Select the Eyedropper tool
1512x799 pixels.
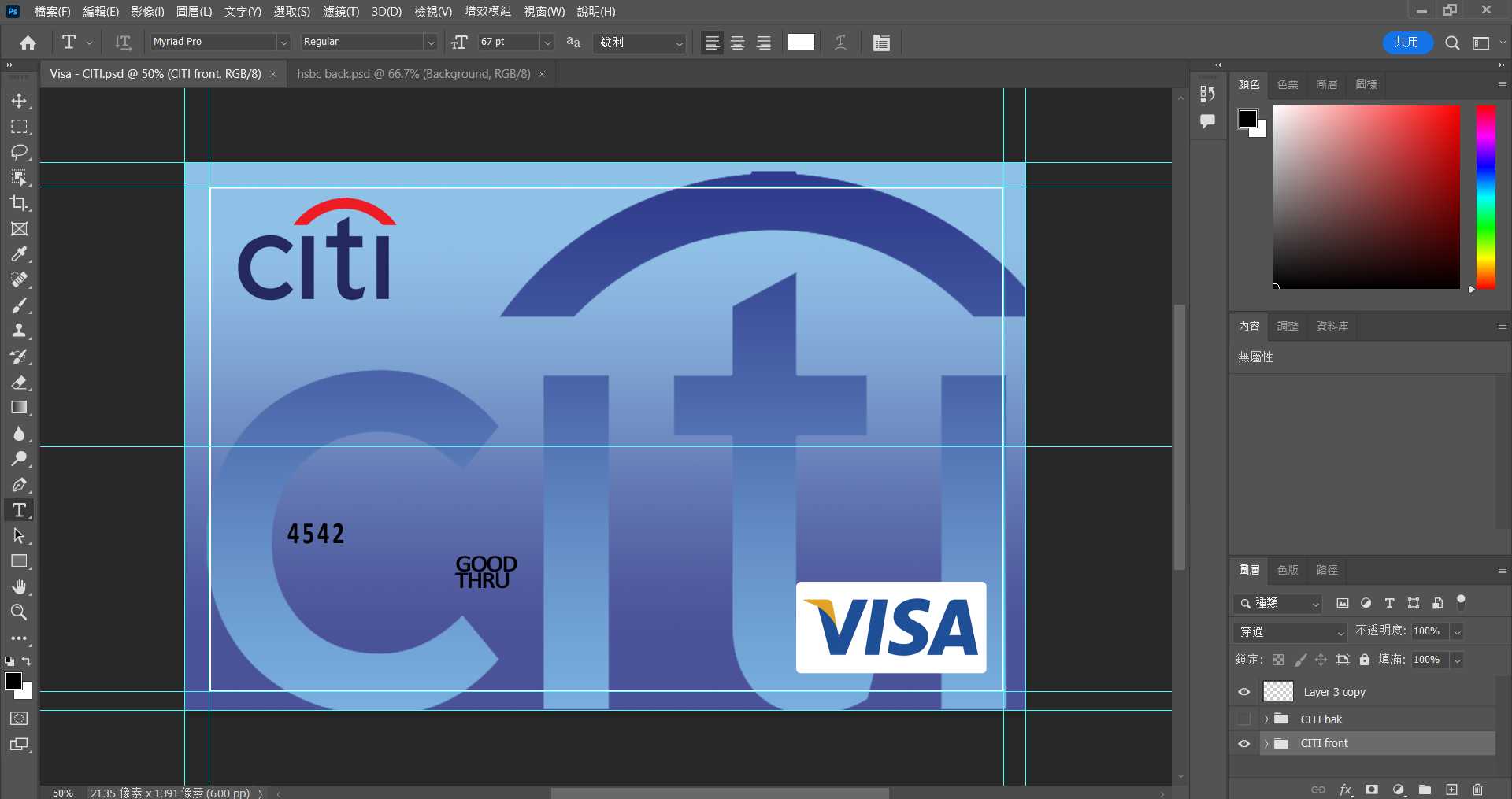19,254
